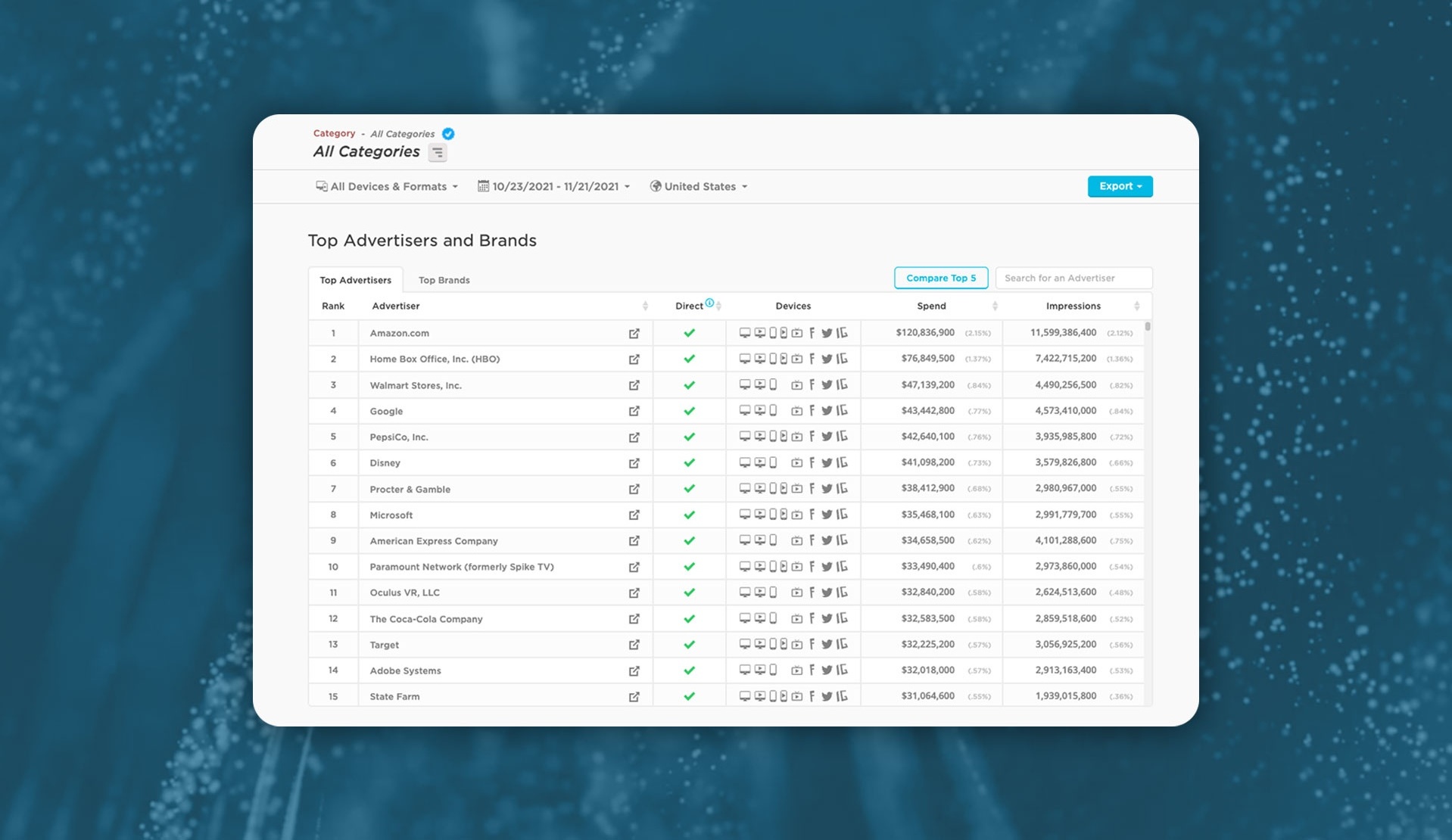This screenshot has width=1452, height=840.
Task: Open American Express external link icon
Action: pyautogui.click(x=634, y=540)
